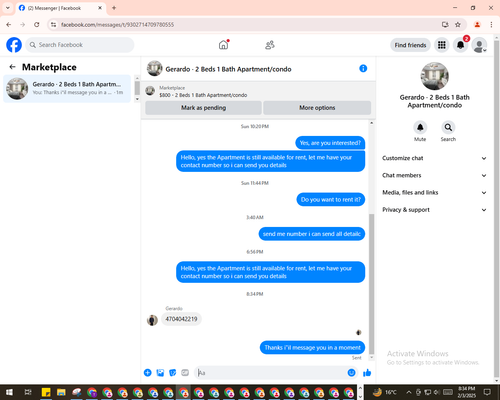The width and height of the screenshot is (500, 400).
Task: Expand Customize chat section
Action: click(434, 158)
